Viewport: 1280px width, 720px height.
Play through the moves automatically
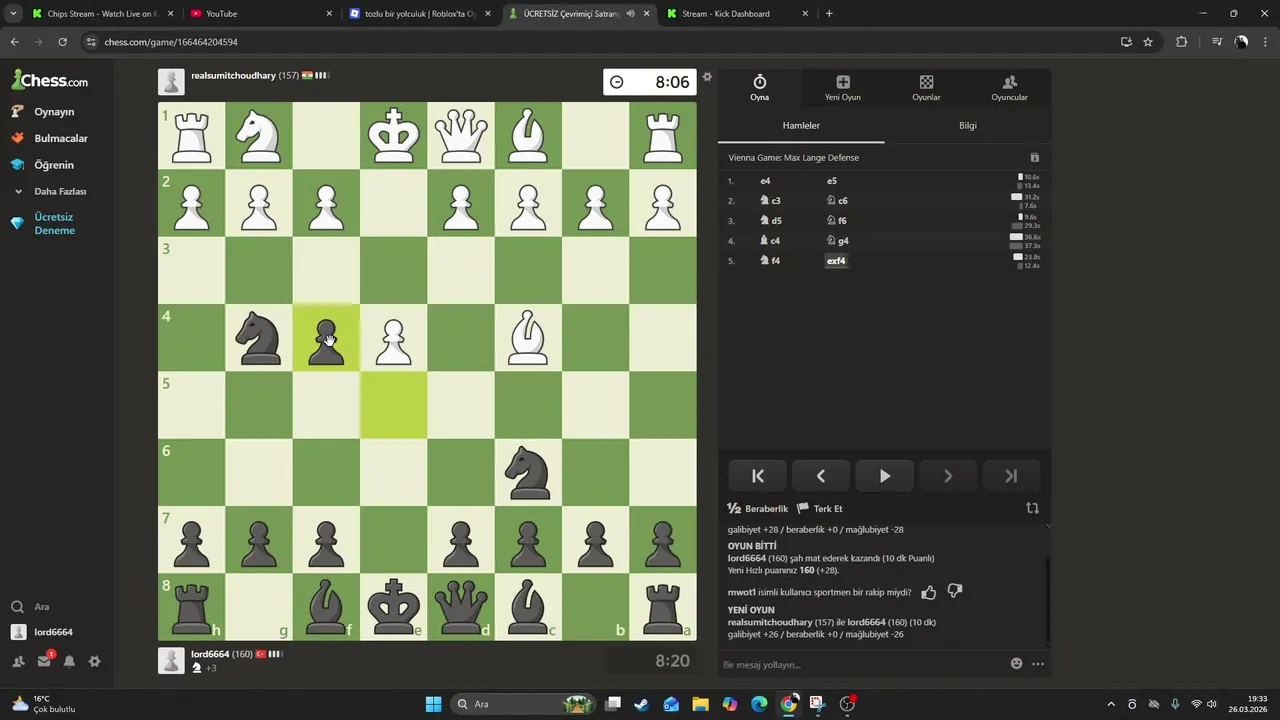[884, 476]
